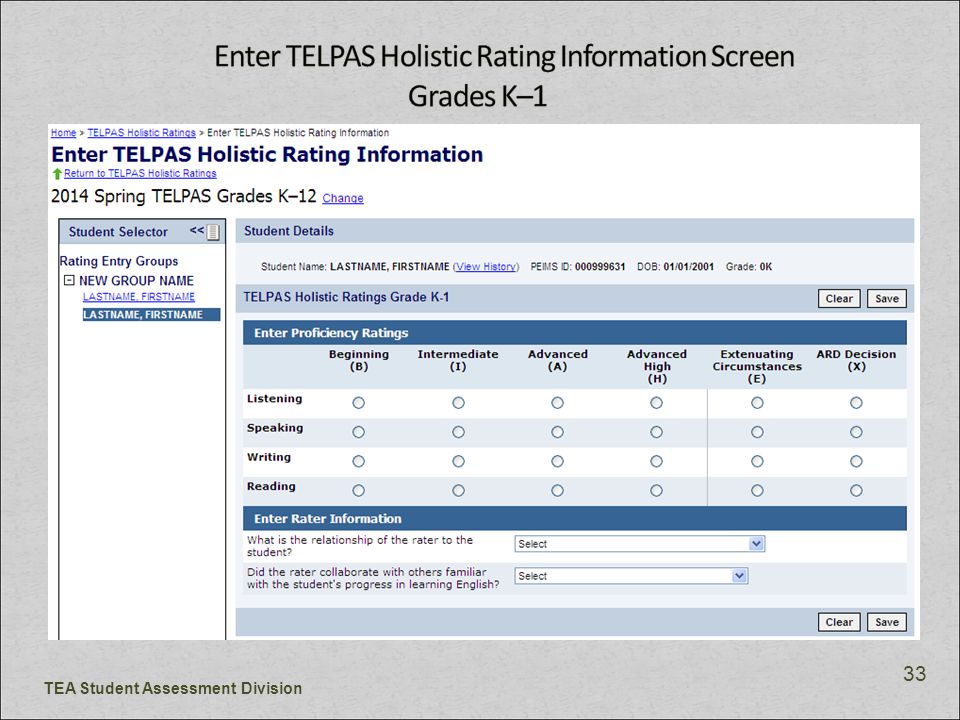Click Home breadcrumb link
The height and width of the screenshot is (720, 960).
click(x=63, y=133)
